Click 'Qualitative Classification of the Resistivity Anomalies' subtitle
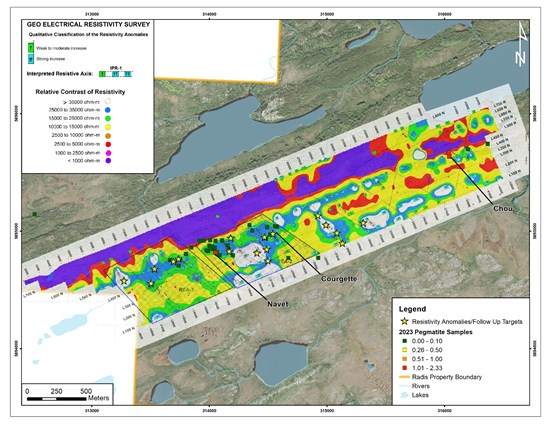 pyautogui.click(x=88, y=34)
